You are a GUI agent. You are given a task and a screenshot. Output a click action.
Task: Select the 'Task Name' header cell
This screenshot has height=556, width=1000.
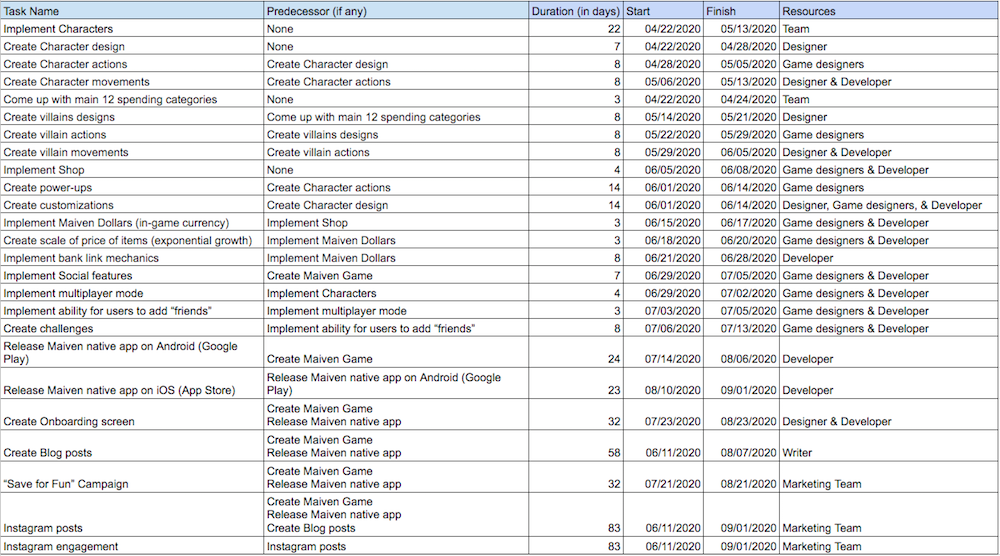point(132,11)
